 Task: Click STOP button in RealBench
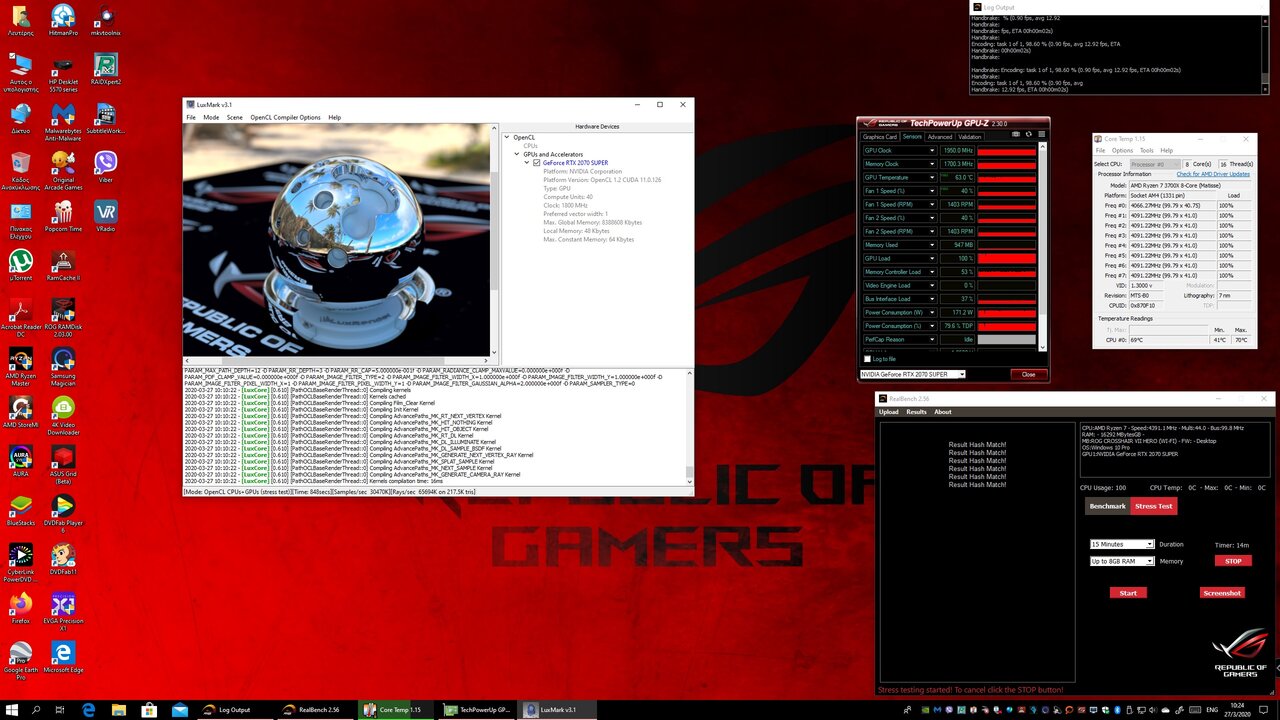coord(1233,561)
